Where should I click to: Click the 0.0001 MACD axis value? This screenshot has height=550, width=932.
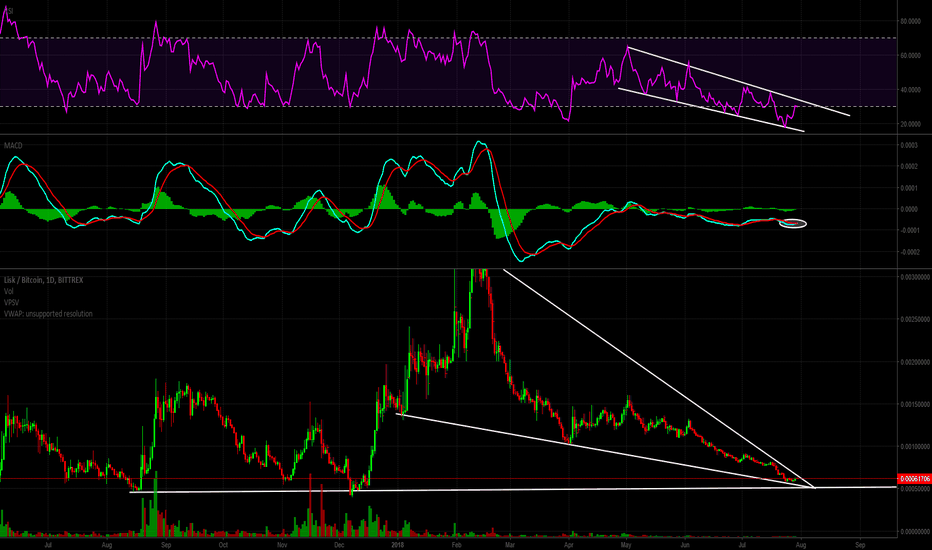pyautogui.click(x=909, y=188)
